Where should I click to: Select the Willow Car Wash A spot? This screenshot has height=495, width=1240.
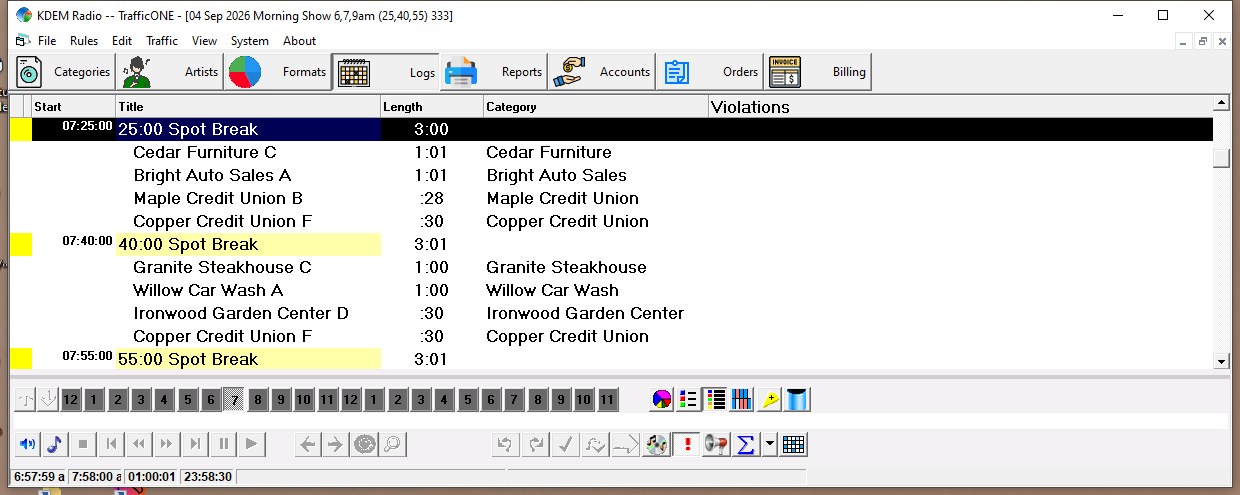(x=611, y=290)
